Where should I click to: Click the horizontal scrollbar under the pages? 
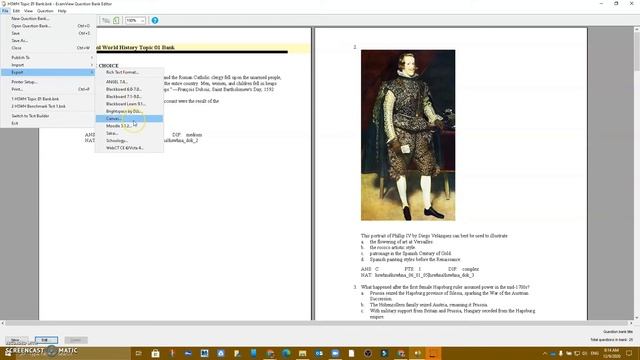pos(316,323)
